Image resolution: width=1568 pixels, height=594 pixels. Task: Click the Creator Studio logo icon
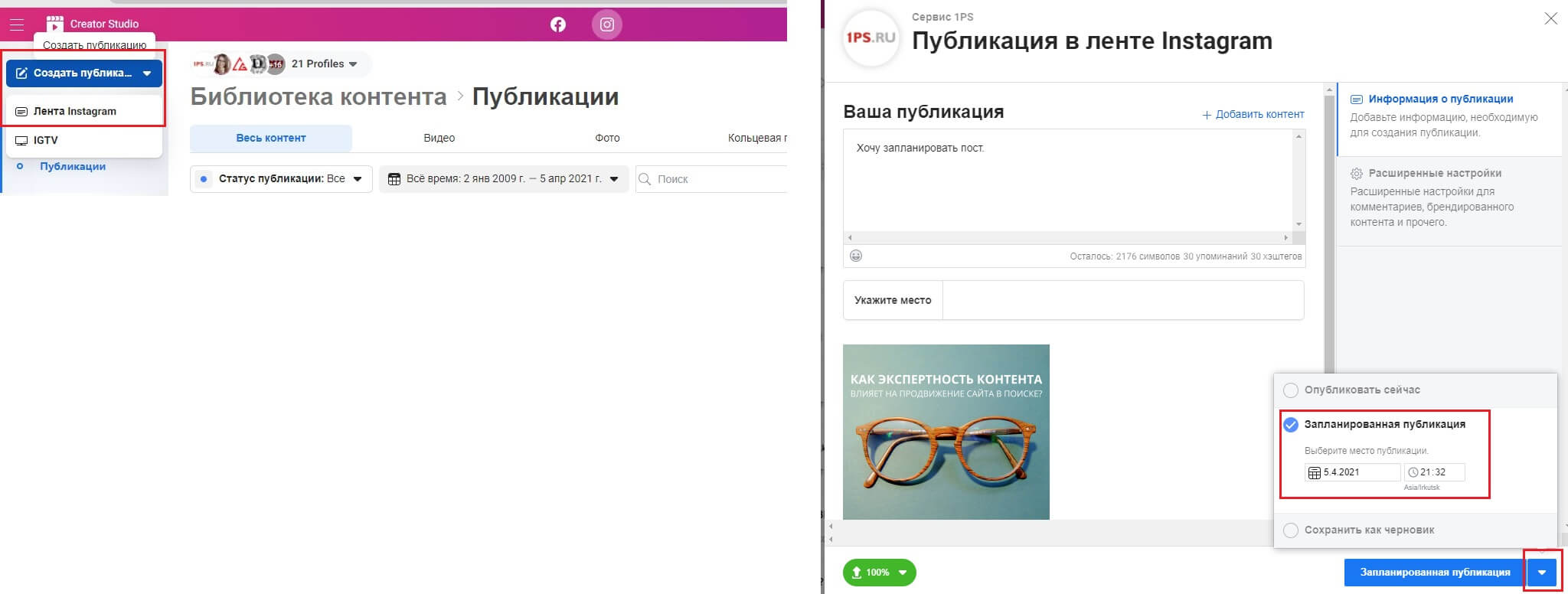point(54,24)
